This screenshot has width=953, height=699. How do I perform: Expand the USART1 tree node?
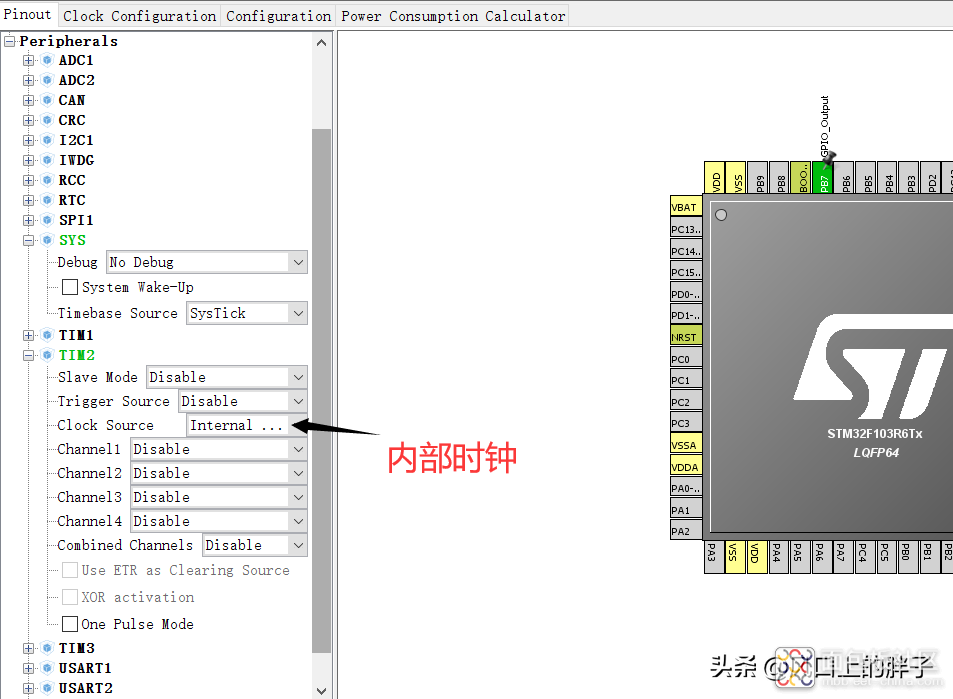pos(28,669)
